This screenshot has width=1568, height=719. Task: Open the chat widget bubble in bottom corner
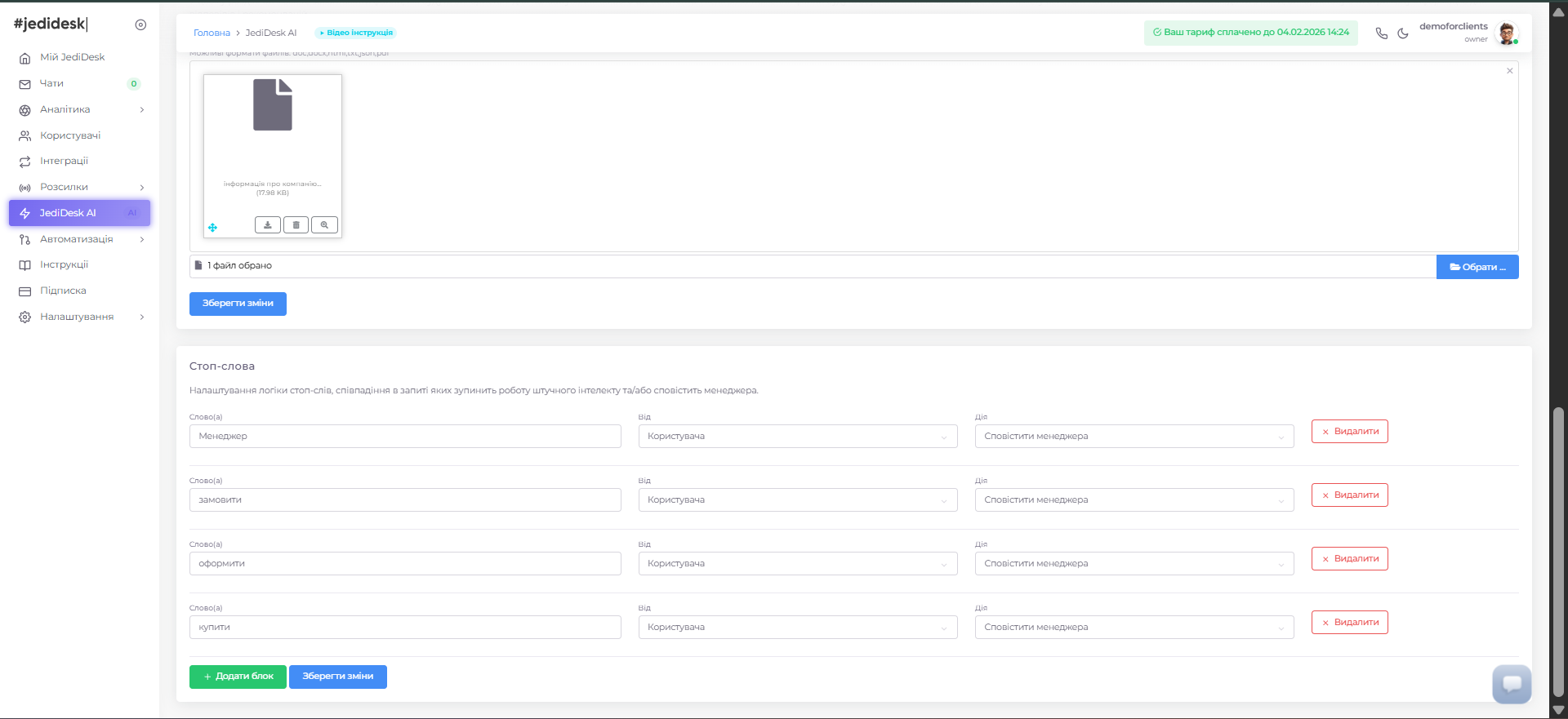tap(1511, 684)
